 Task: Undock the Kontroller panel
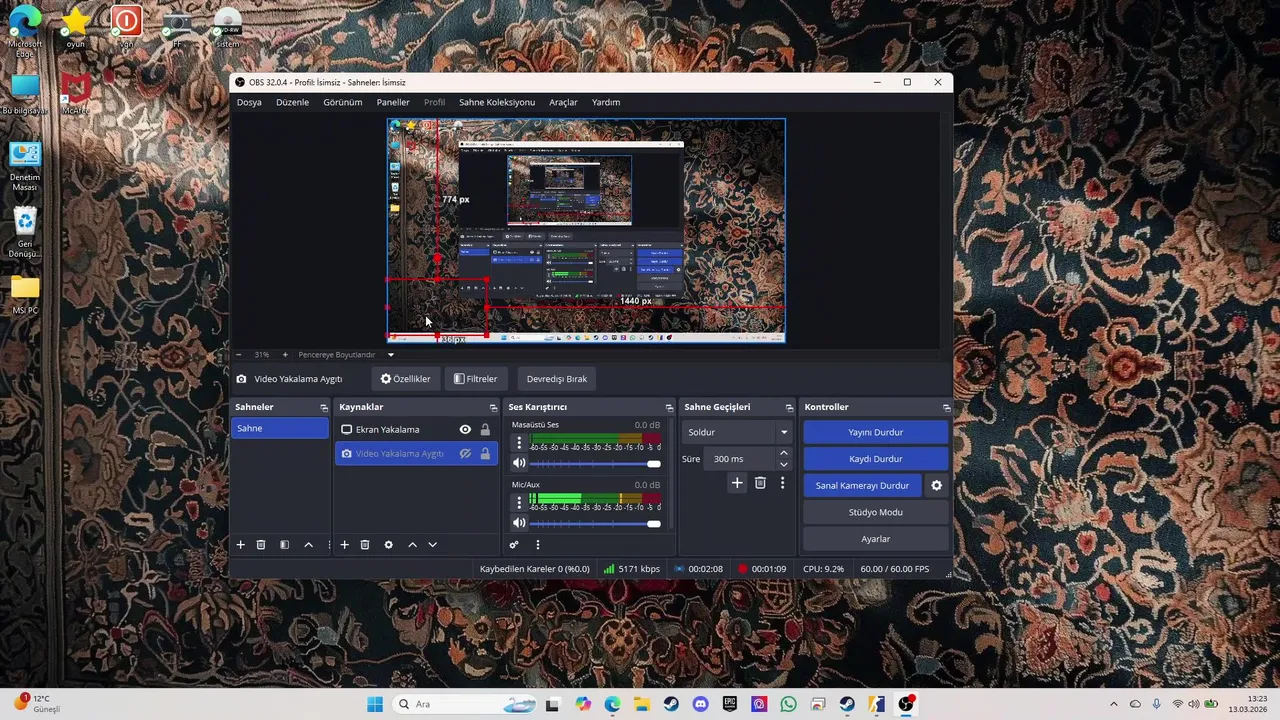click(x=946, y=408)
